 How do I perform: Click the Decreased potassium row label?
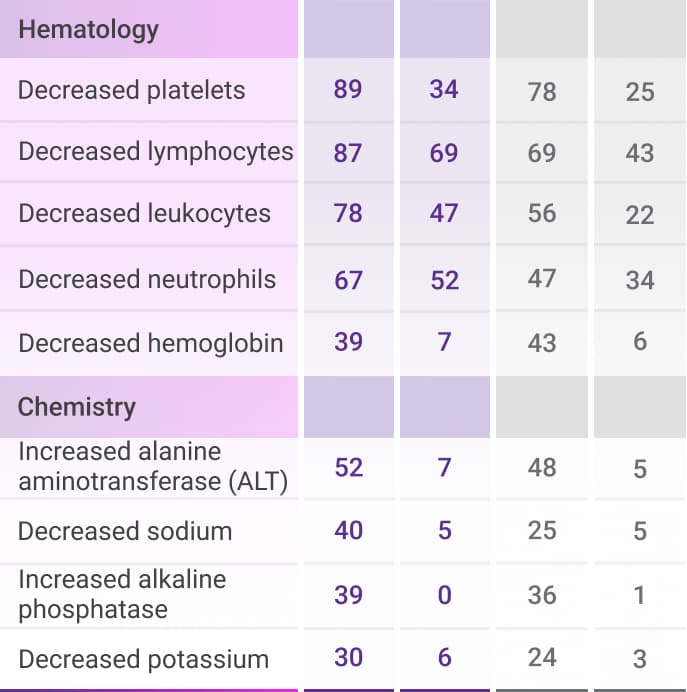[144, 659]
